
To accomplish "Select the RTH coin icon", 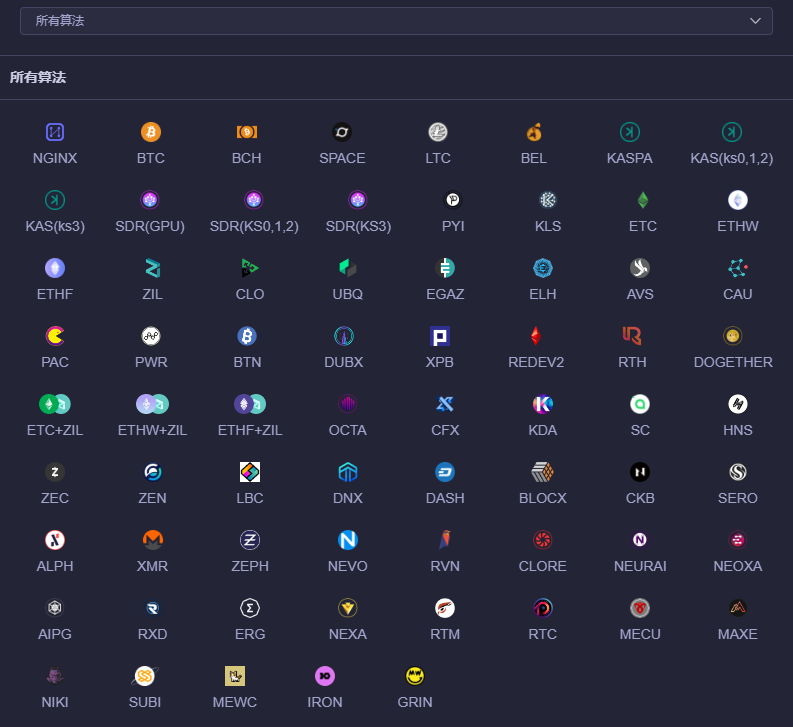I will [632, 336].
